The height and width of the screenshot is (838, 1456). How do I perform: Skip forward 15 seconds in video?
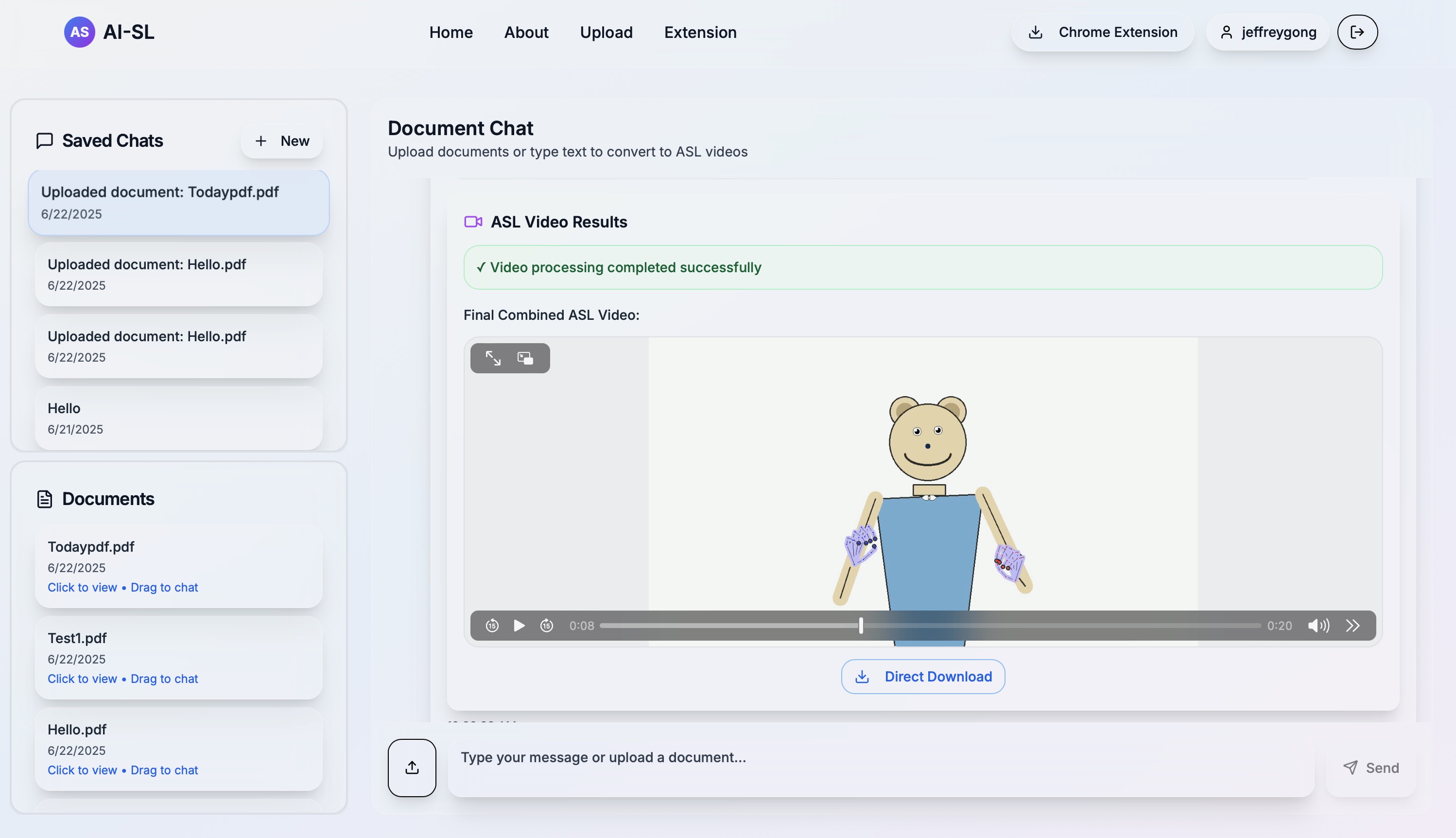[x=547, y=626]
